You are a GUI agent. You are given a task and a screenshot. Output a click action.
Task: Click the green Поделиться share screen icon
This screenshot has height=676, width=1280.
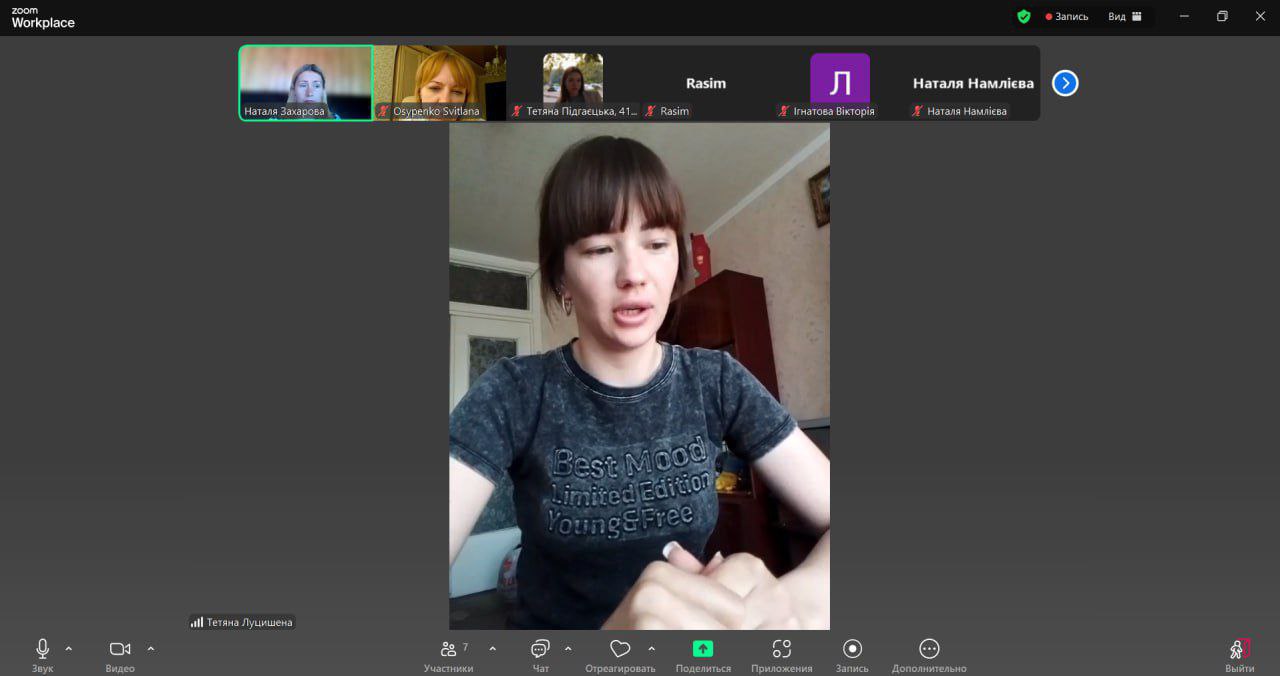[x=703, y=650]
